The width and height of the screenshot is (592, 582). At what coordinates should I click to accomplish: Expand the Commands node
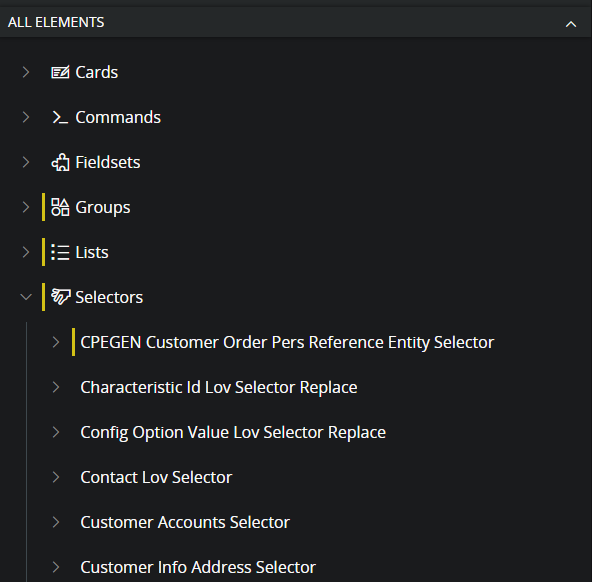tap(26, 117)
